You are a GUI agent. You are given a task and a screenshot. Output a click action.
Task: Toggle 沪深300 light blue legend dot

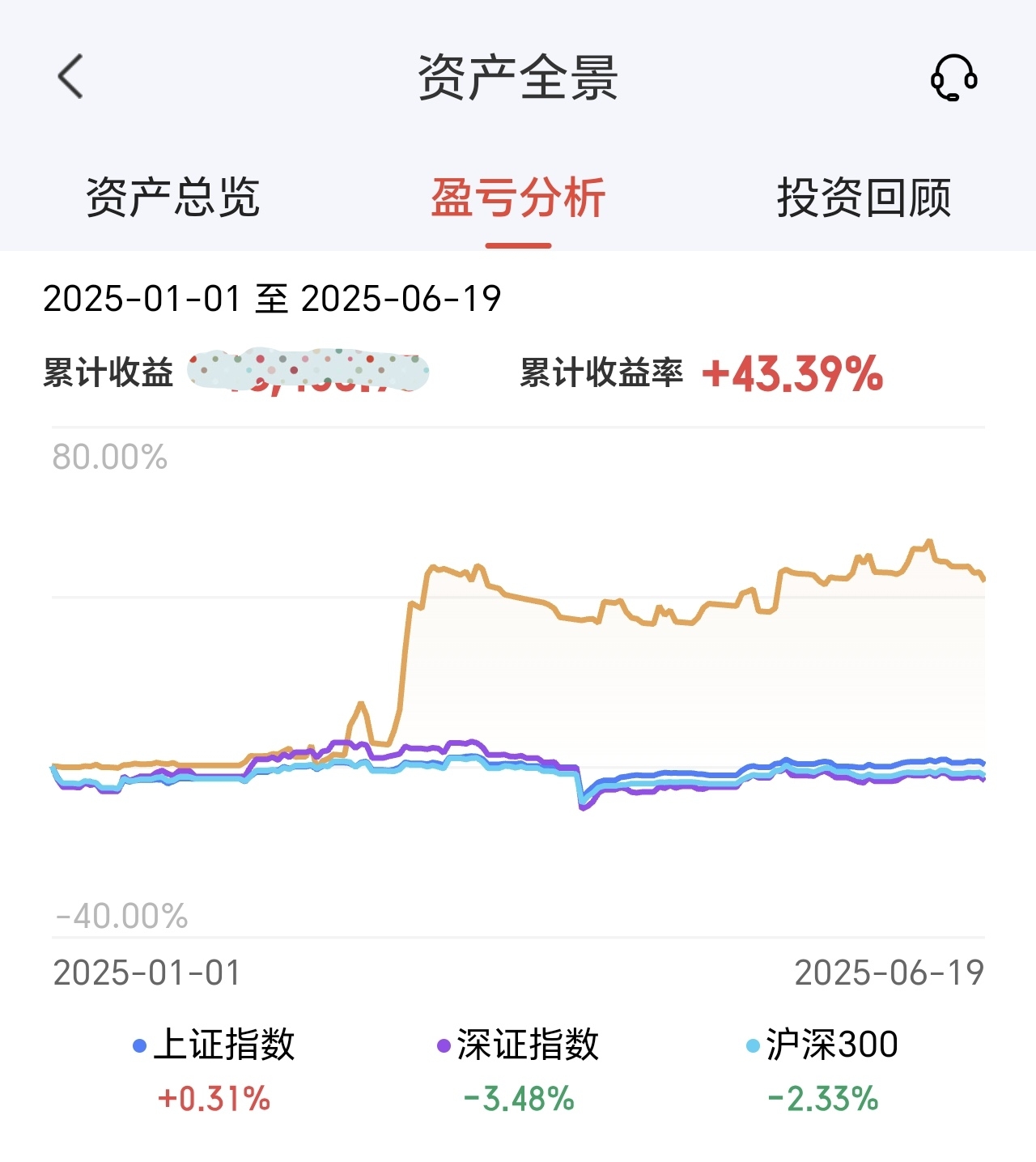pyautogui.click(x=753, y=1045)
